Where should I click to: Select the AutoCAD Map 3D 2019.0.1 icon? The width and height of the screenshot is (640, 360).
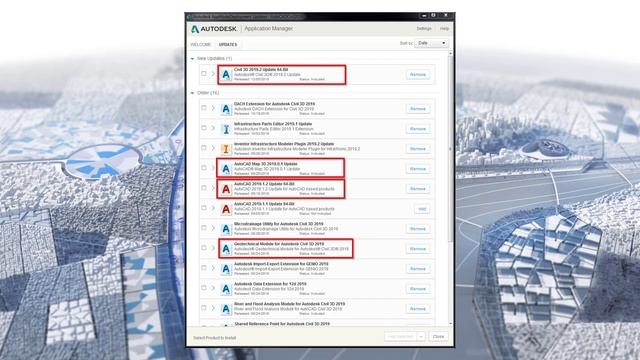[226, 169]
